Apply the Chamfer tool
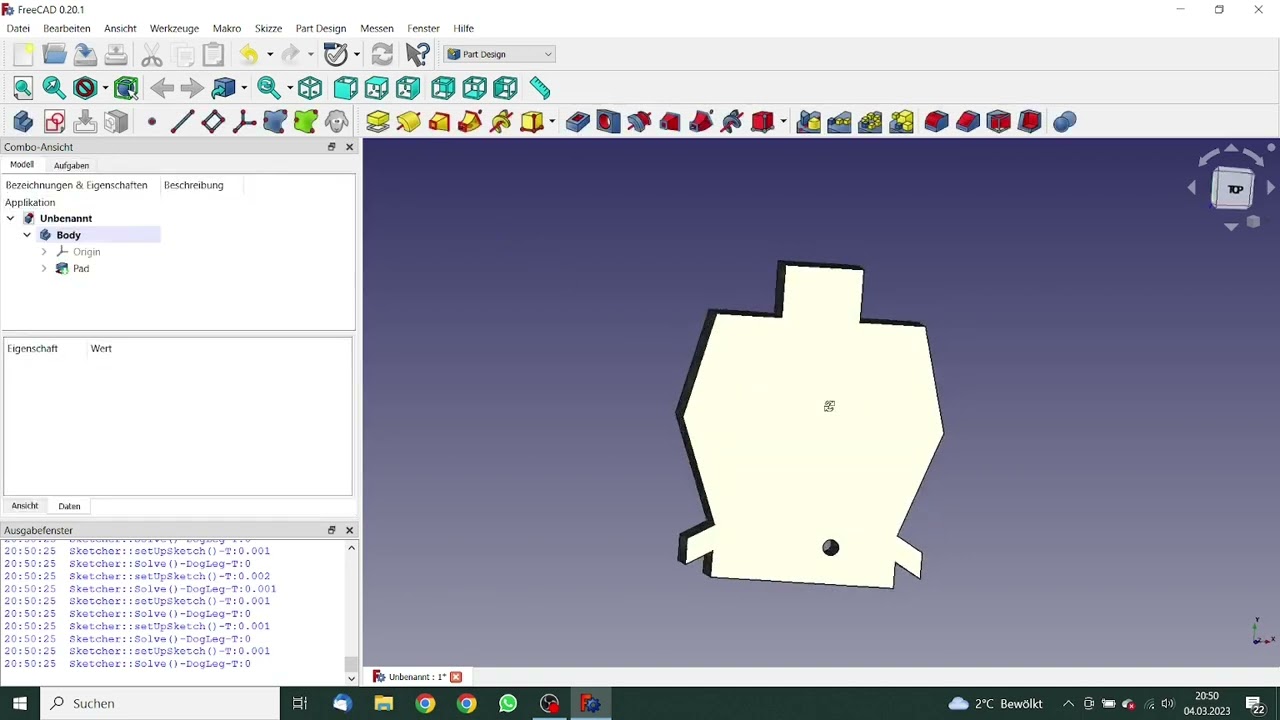This screenshot has width=1280, height=720. [968, 122]
